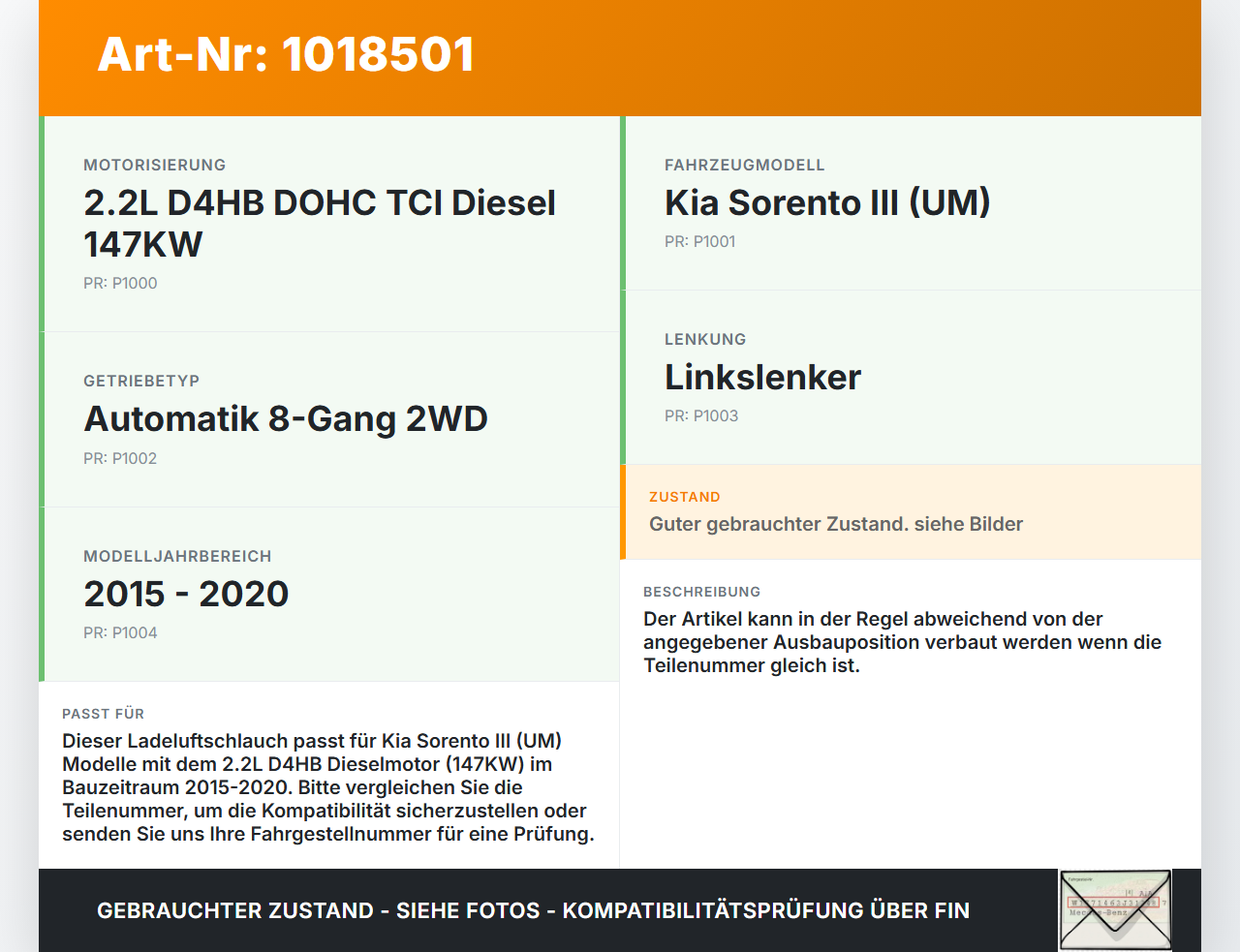The image size is (1240, 952).
Task: Click PR code P1003 below Linkslenker
Action: point(699,415)
